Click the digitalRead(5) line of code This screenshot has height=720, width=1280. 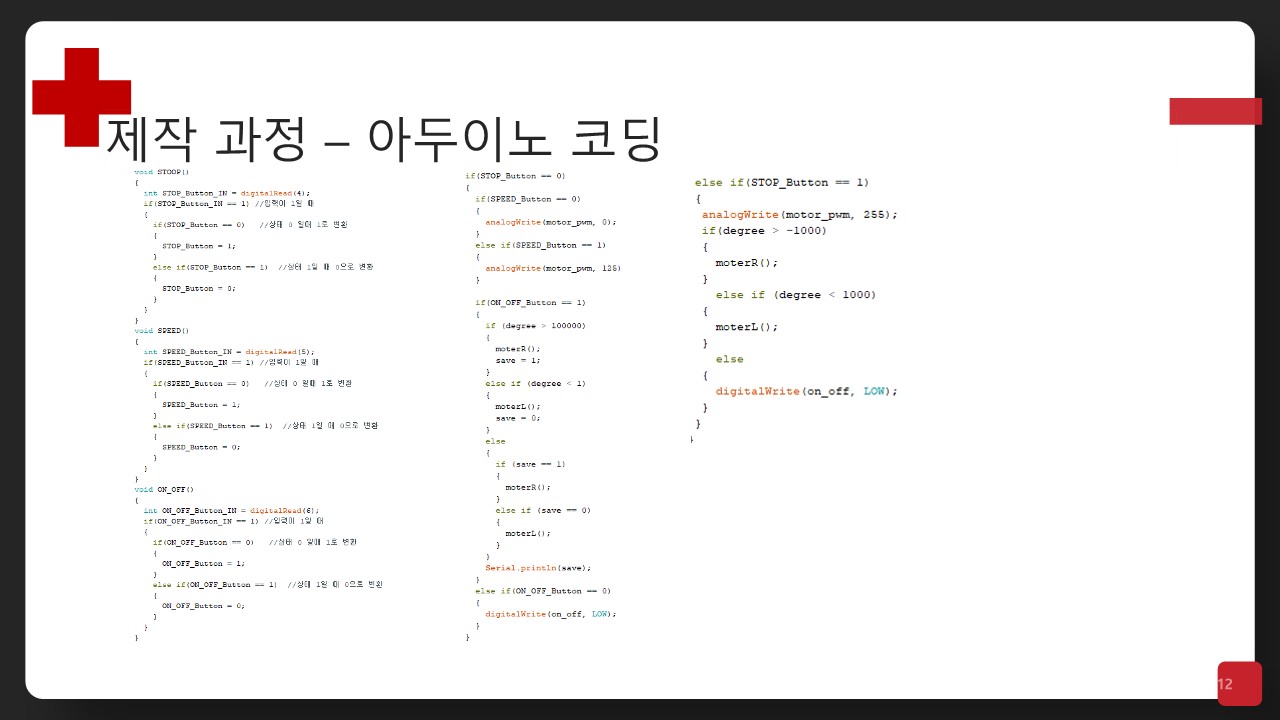(x=228, y=351)
